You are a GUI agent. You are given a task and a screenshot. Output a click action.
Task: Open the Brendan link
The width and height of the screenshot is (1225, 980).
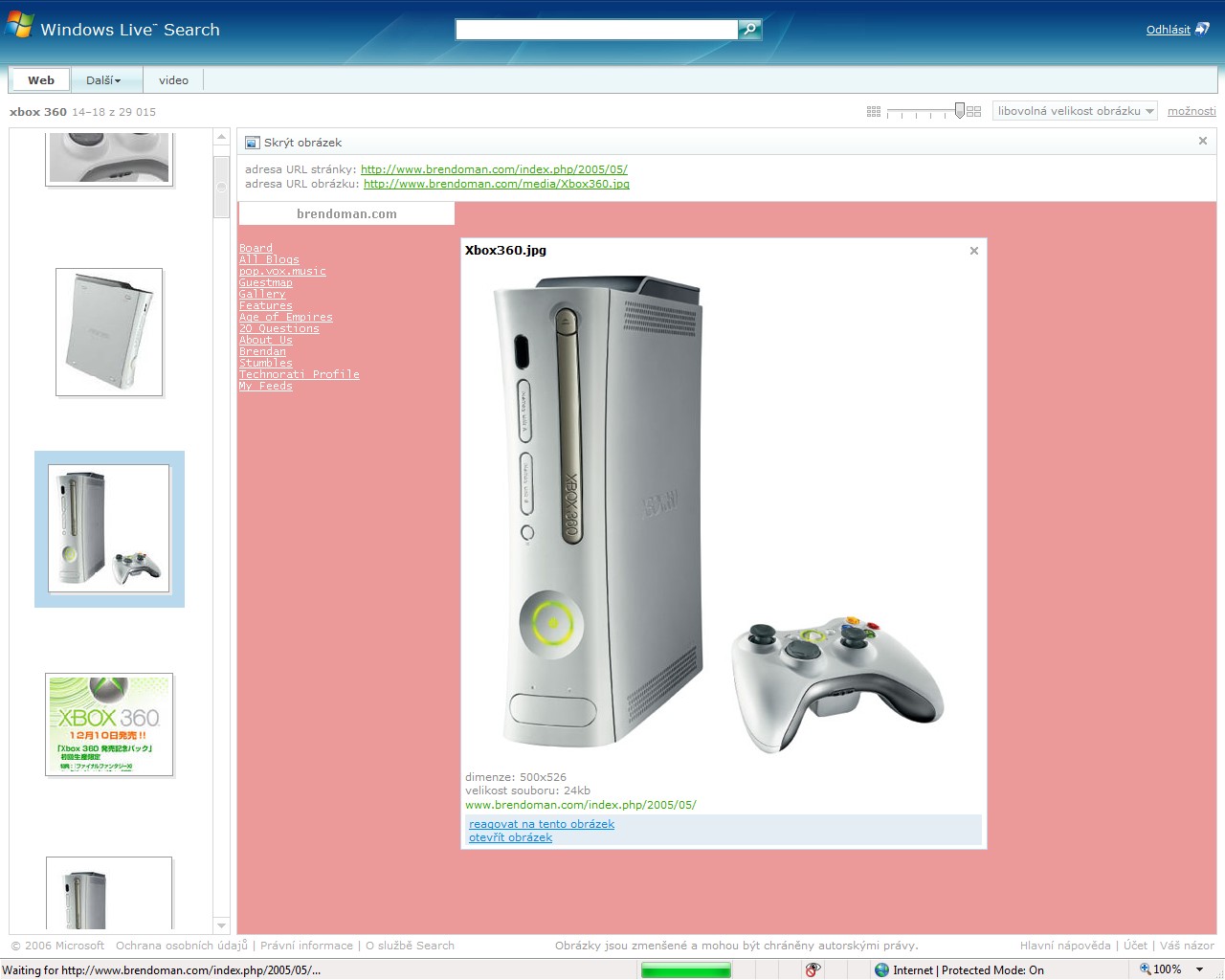tap(262, 351)
